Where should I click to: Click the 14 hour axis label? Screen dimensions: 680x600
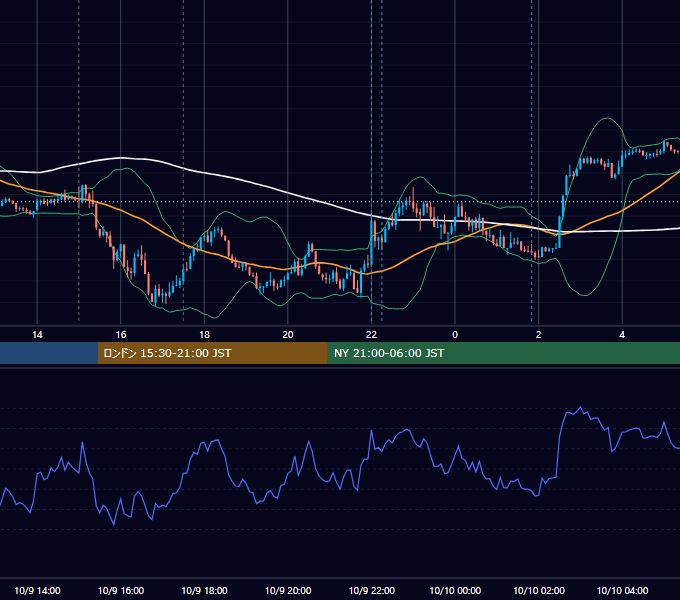tap(37, 335)
